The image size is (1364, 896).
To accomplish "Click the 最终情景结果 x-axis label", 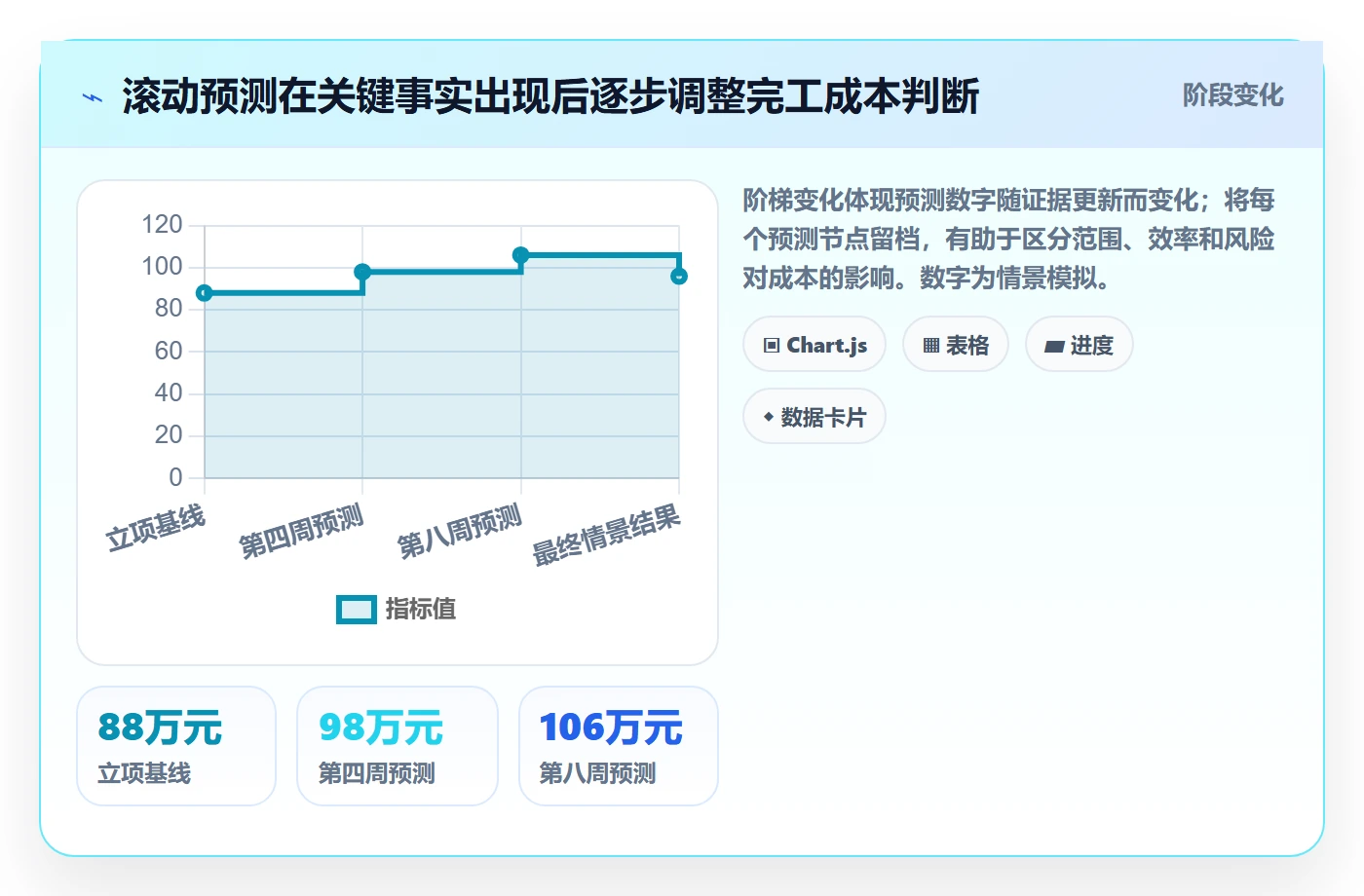I will click(606, 536).
